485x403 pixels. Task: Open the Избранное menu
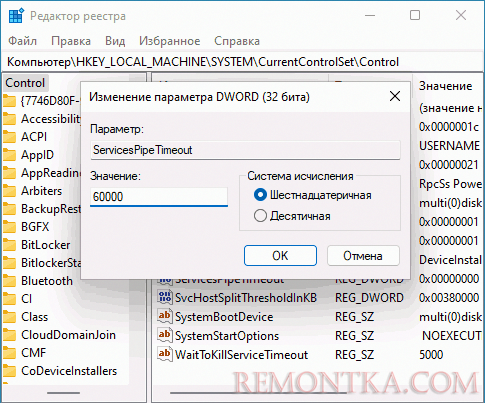coord(170,41)
